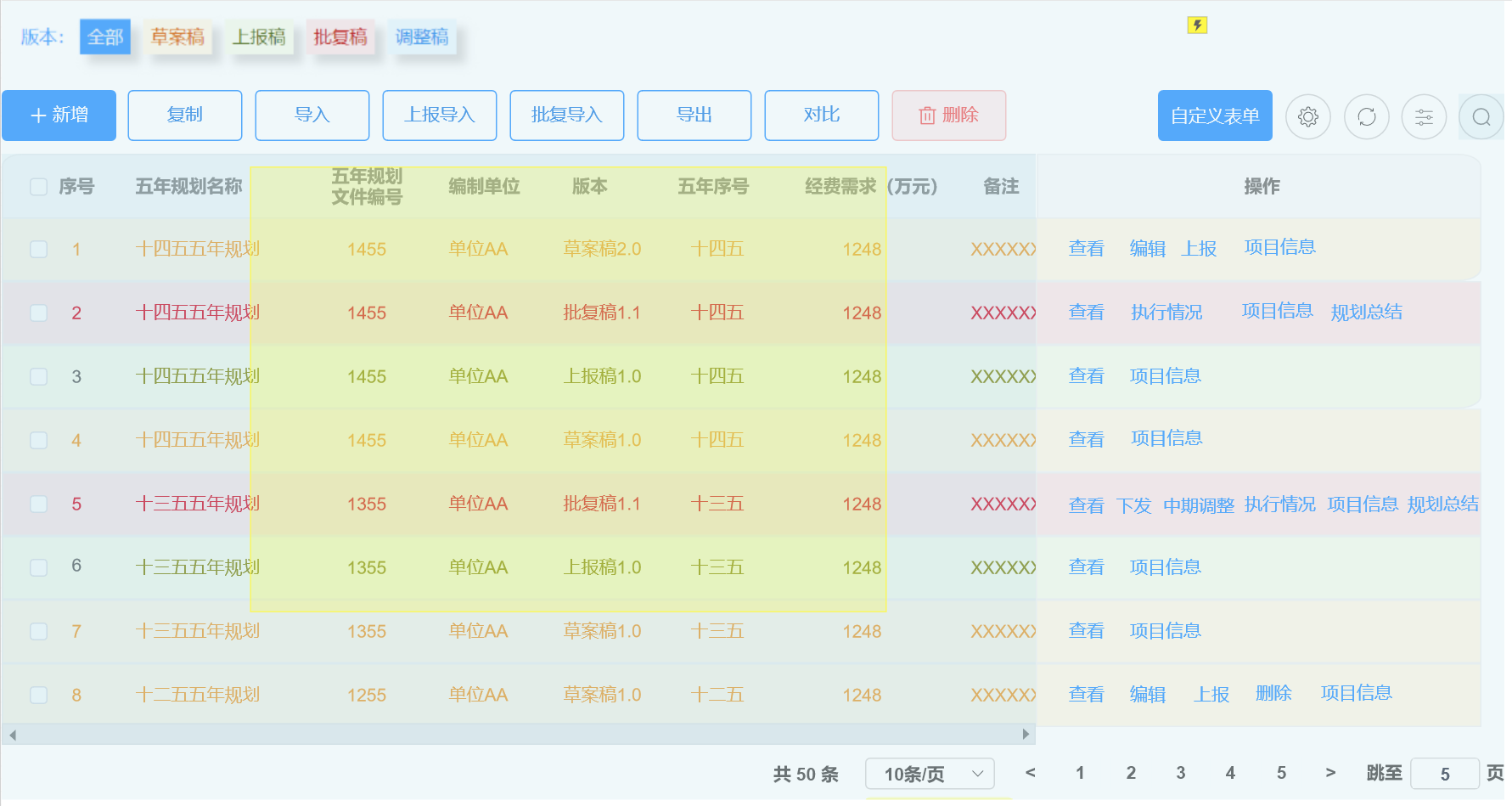Viewport: 1512px width, 806px height.
Task: Click the refresh circular arrow icon
Action: tap(1367, 116)
